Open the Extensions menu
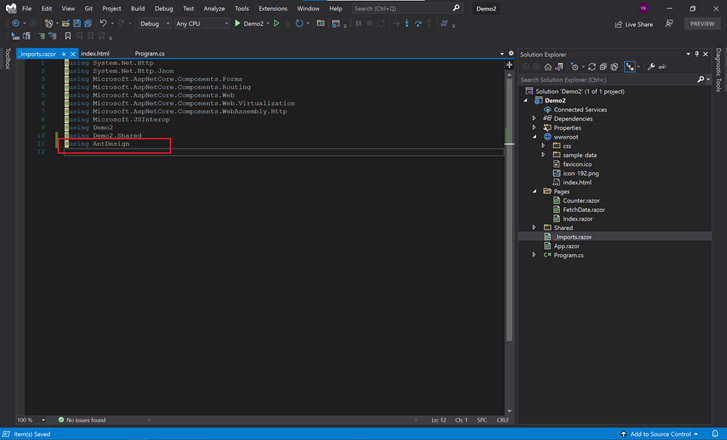Screen dimensions: 727x440 (x=272, y=8)
